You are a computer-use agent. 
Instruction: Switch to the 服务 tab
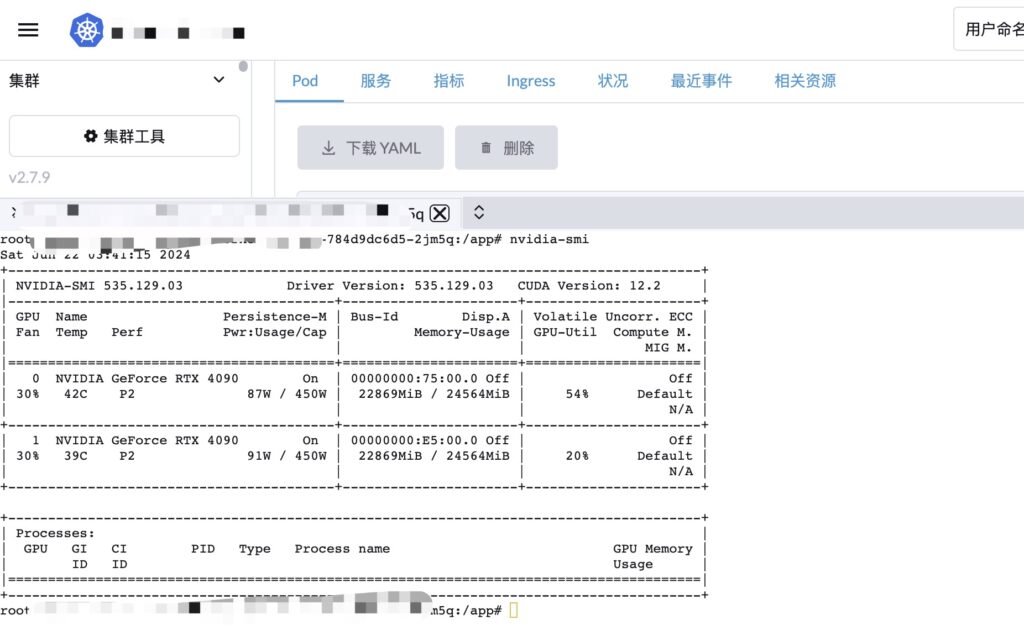point(376,81)
